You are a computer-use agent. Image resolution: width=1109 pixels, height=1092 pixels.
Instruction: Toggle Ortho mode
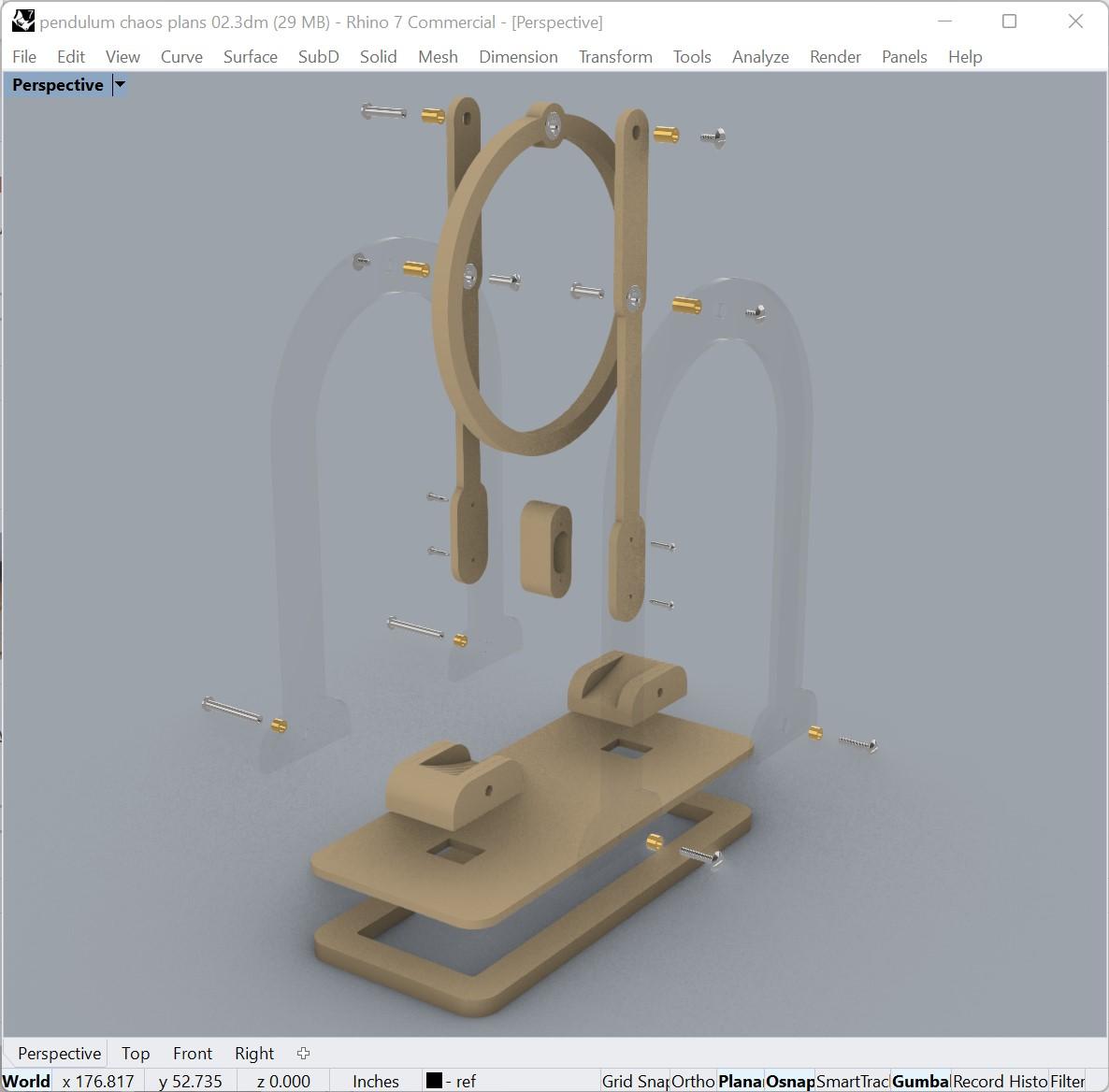[x=693, y=1081]
